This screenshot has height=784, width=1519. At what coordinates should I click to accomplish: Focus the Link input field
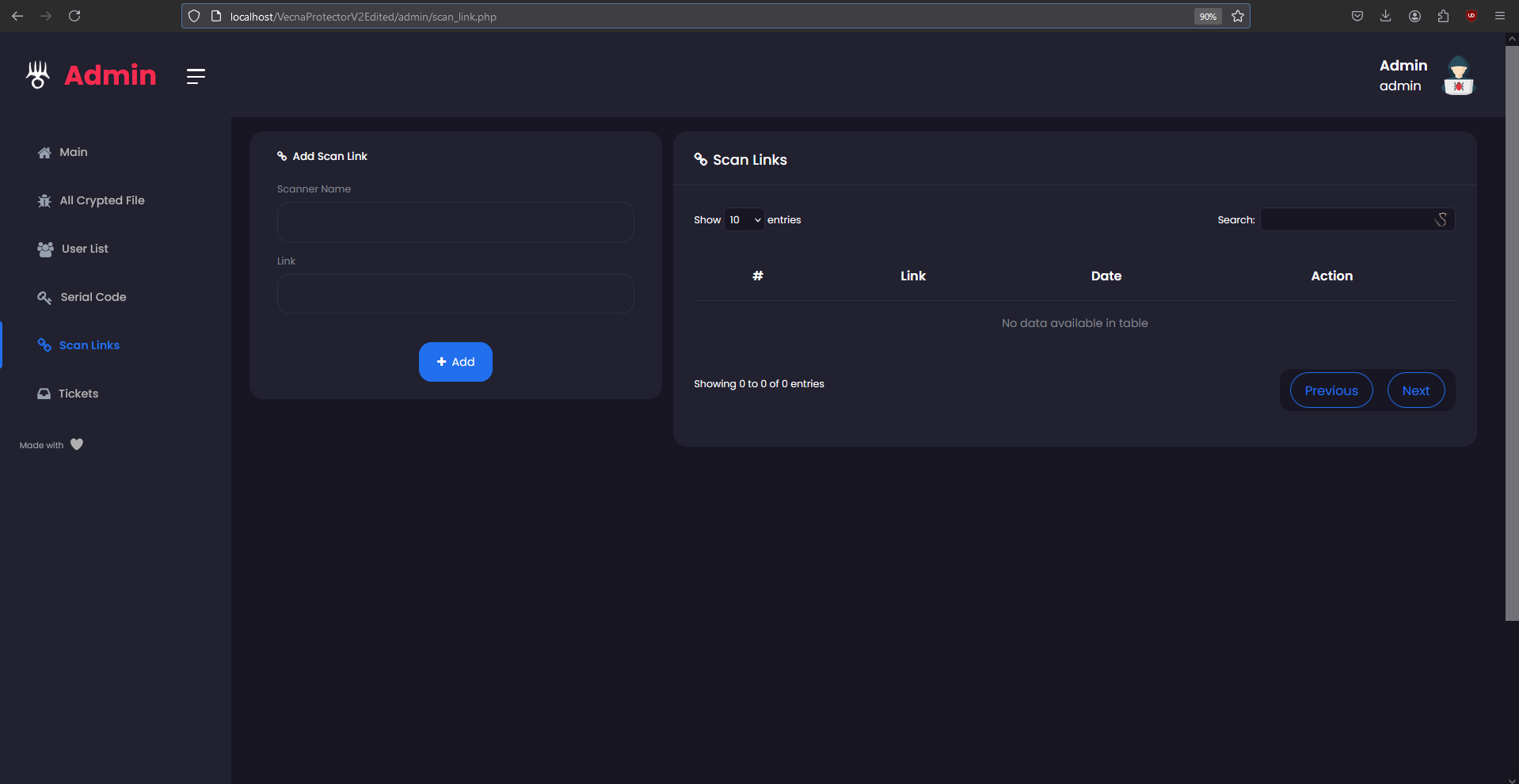455,294
